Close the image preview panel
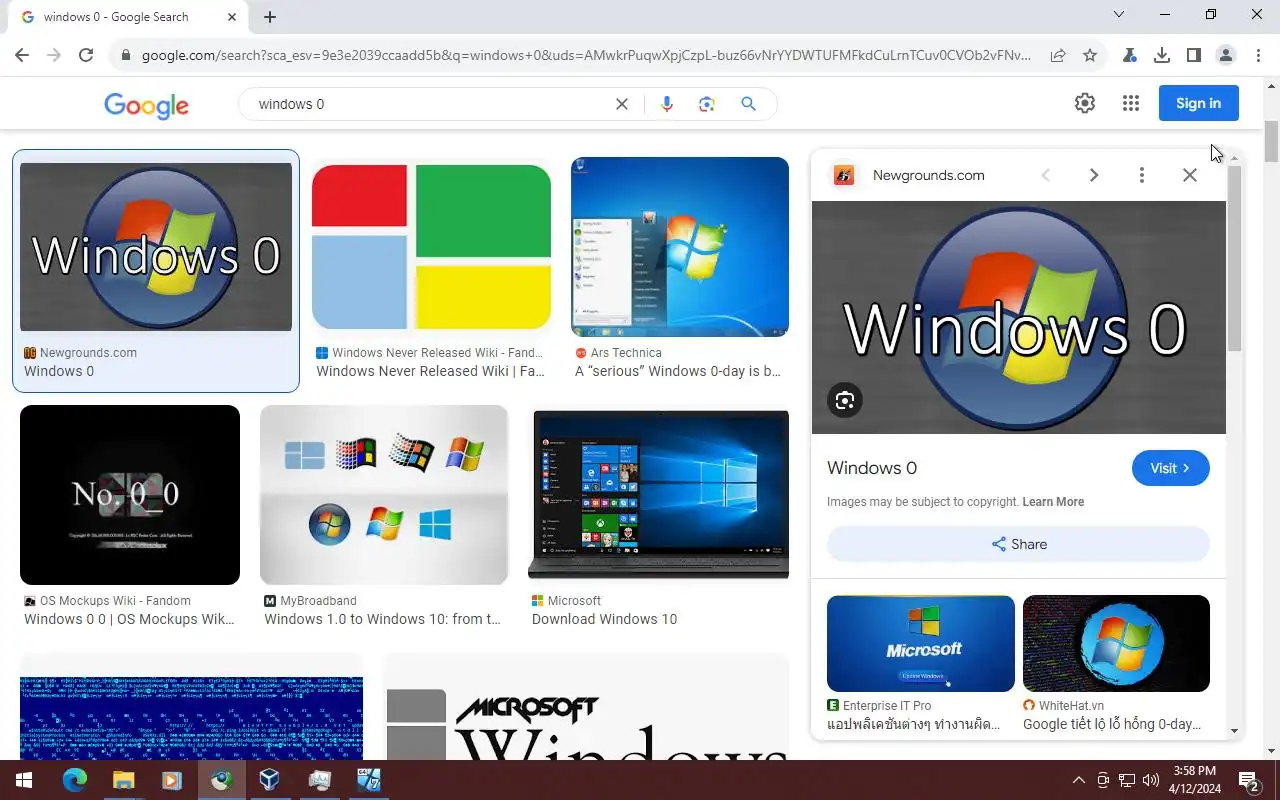 click(x=1190, y=175)
